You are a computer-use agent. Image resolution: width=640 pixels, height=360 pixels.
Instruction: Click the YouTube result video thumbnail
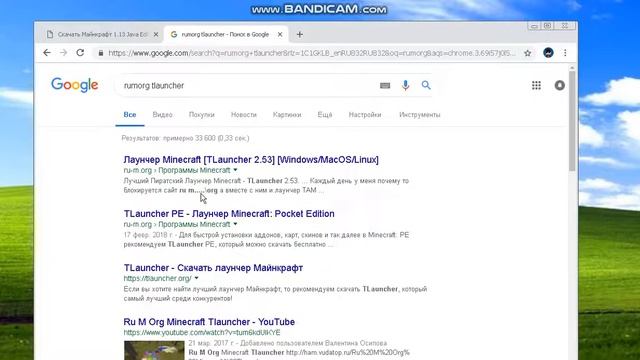coord(154,350)
